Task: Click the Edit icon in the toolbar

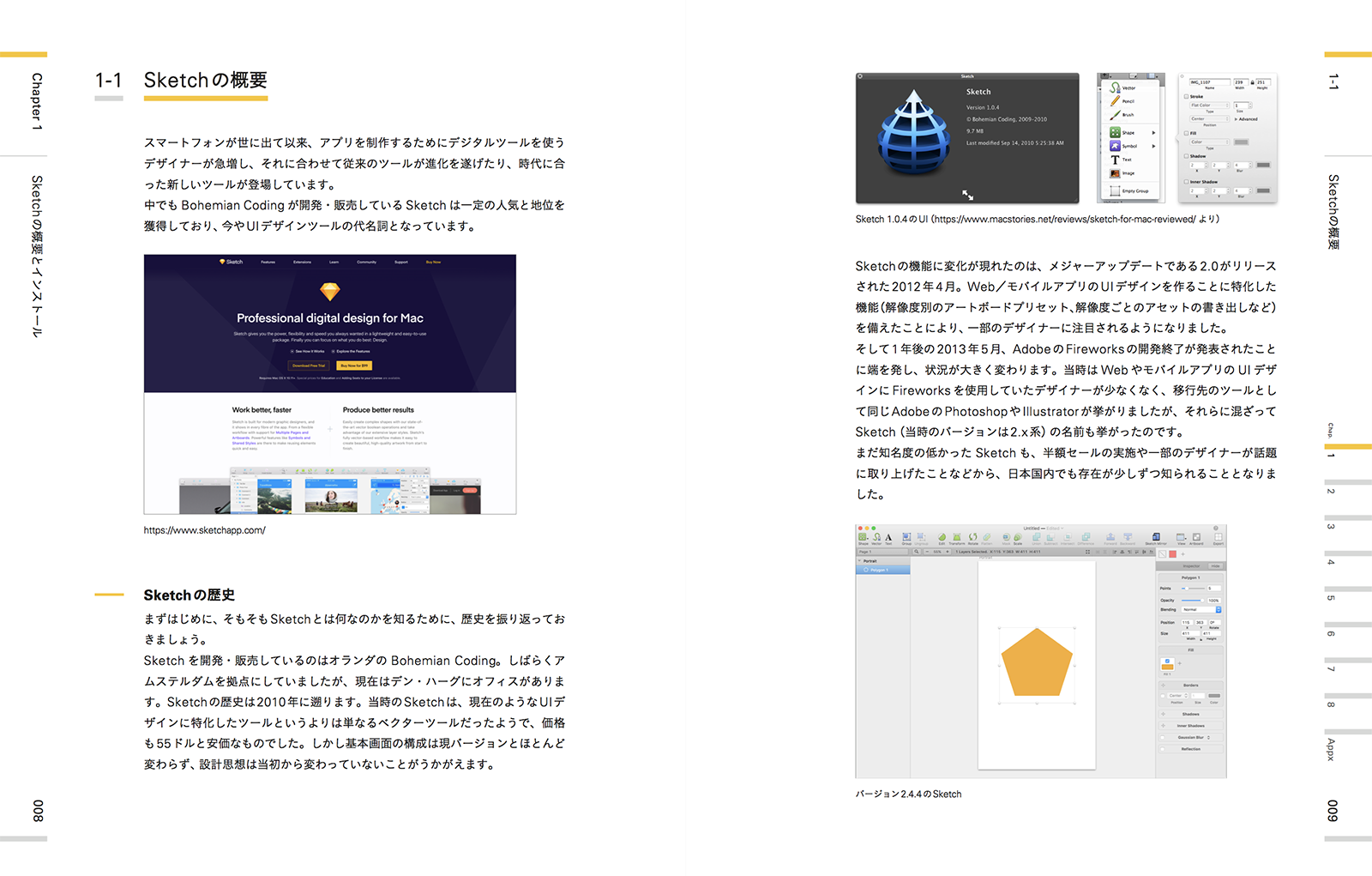Action: click(942, 537)
